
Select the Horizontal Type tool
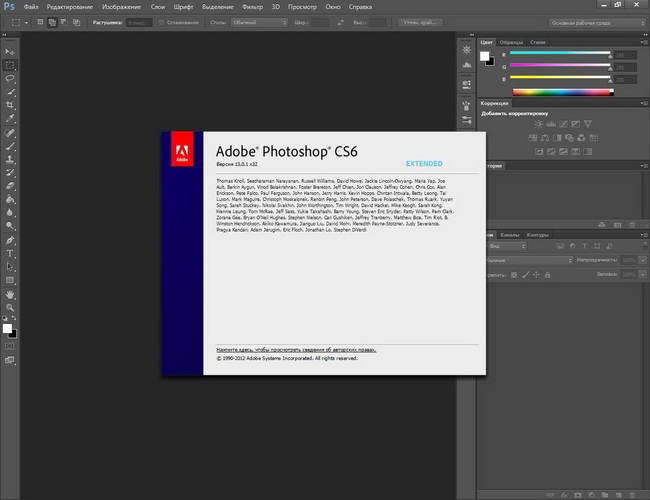tap(10, 253)
